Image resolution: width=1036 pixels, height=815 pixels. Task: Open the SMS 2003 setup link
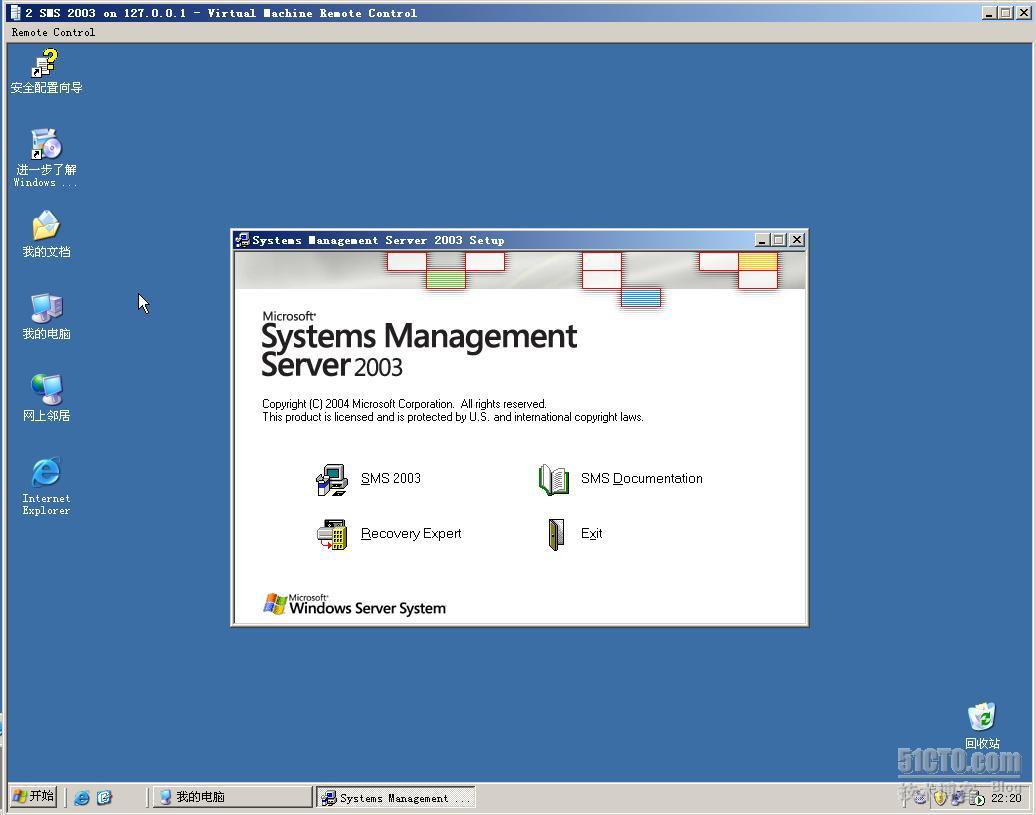point(390,479)
